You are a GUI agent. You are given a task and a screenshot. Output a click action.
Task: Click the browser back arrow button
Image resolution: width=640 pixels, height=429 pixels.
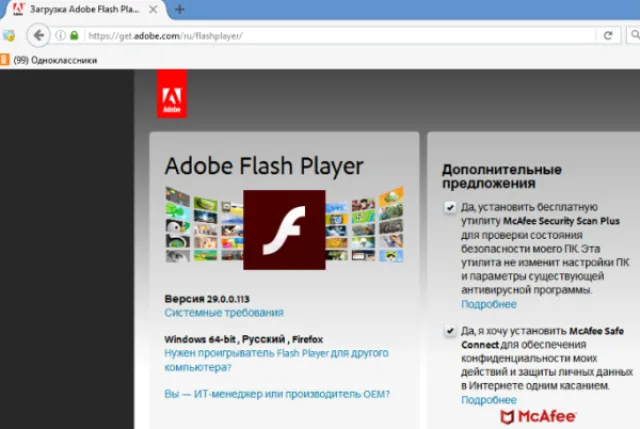[x=38, y=36]
